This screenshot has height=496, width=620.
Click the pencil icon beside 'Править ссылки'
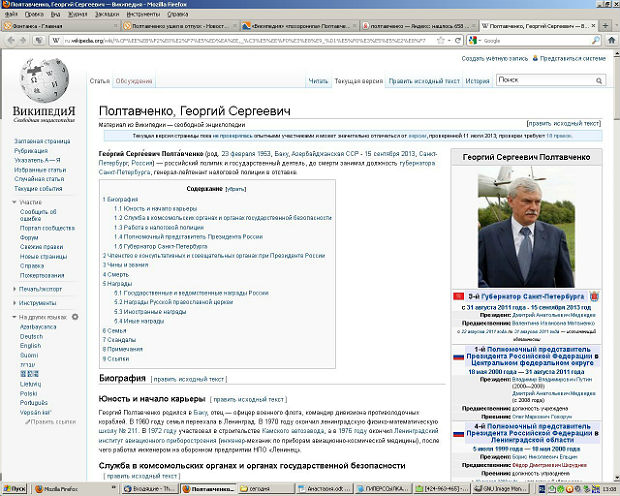pyautogui.click(x=26, y=422)
